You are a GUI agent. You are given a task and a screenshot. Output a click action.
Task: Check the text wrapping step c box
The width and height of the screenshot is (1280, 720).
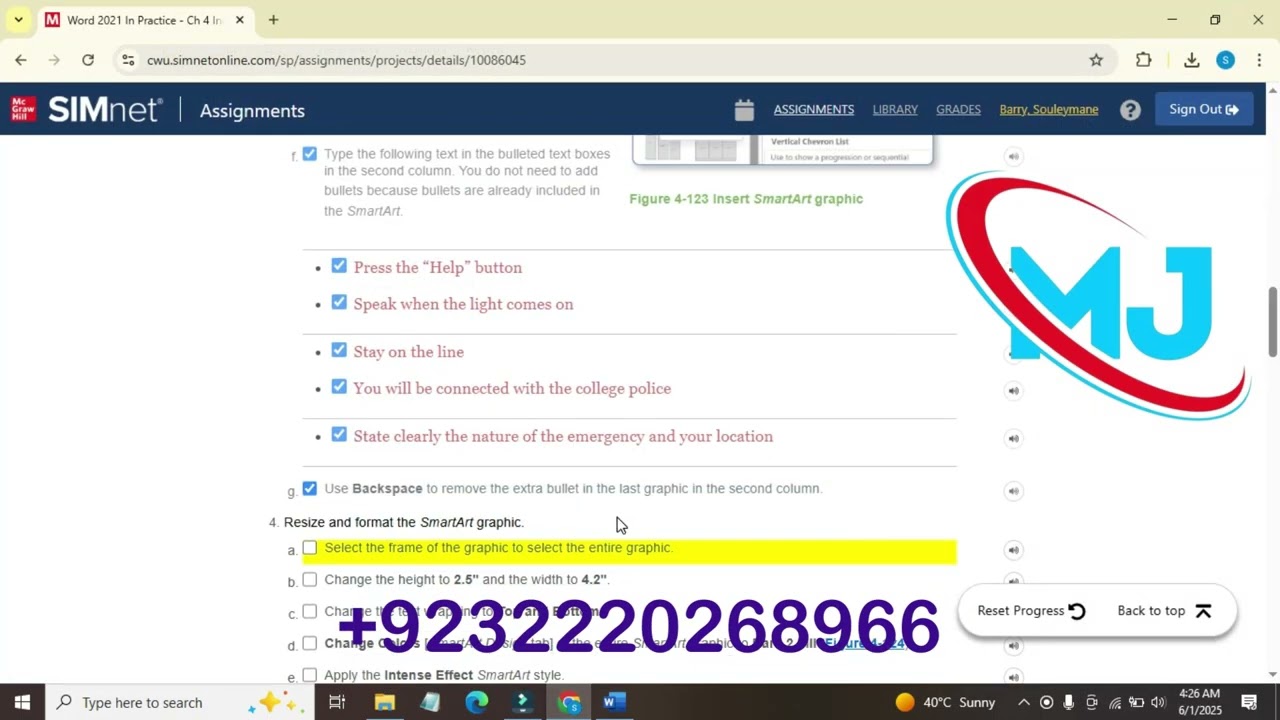(x=310, y=611)
